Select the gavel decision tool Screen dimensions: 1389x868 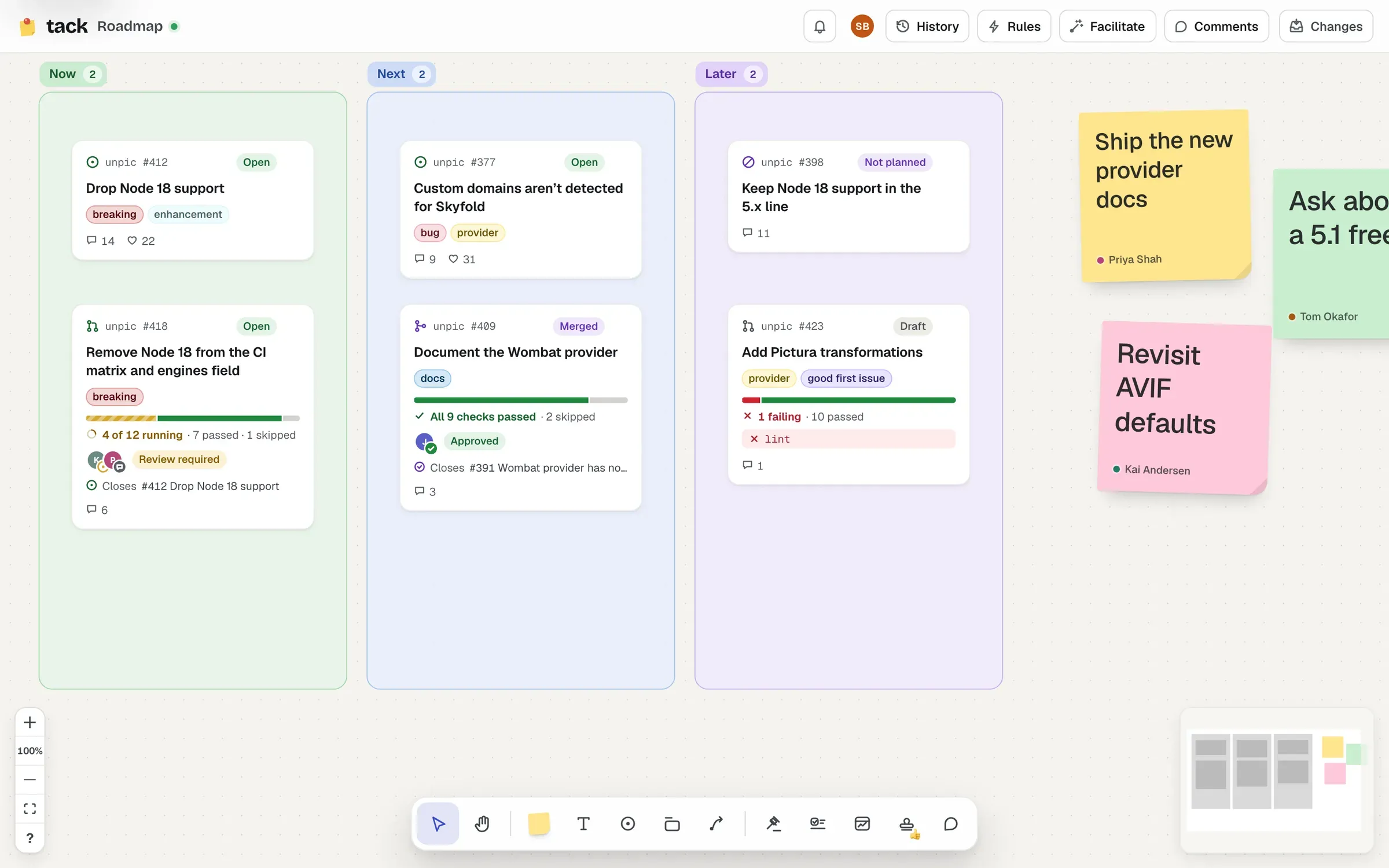tap(774, 823)
